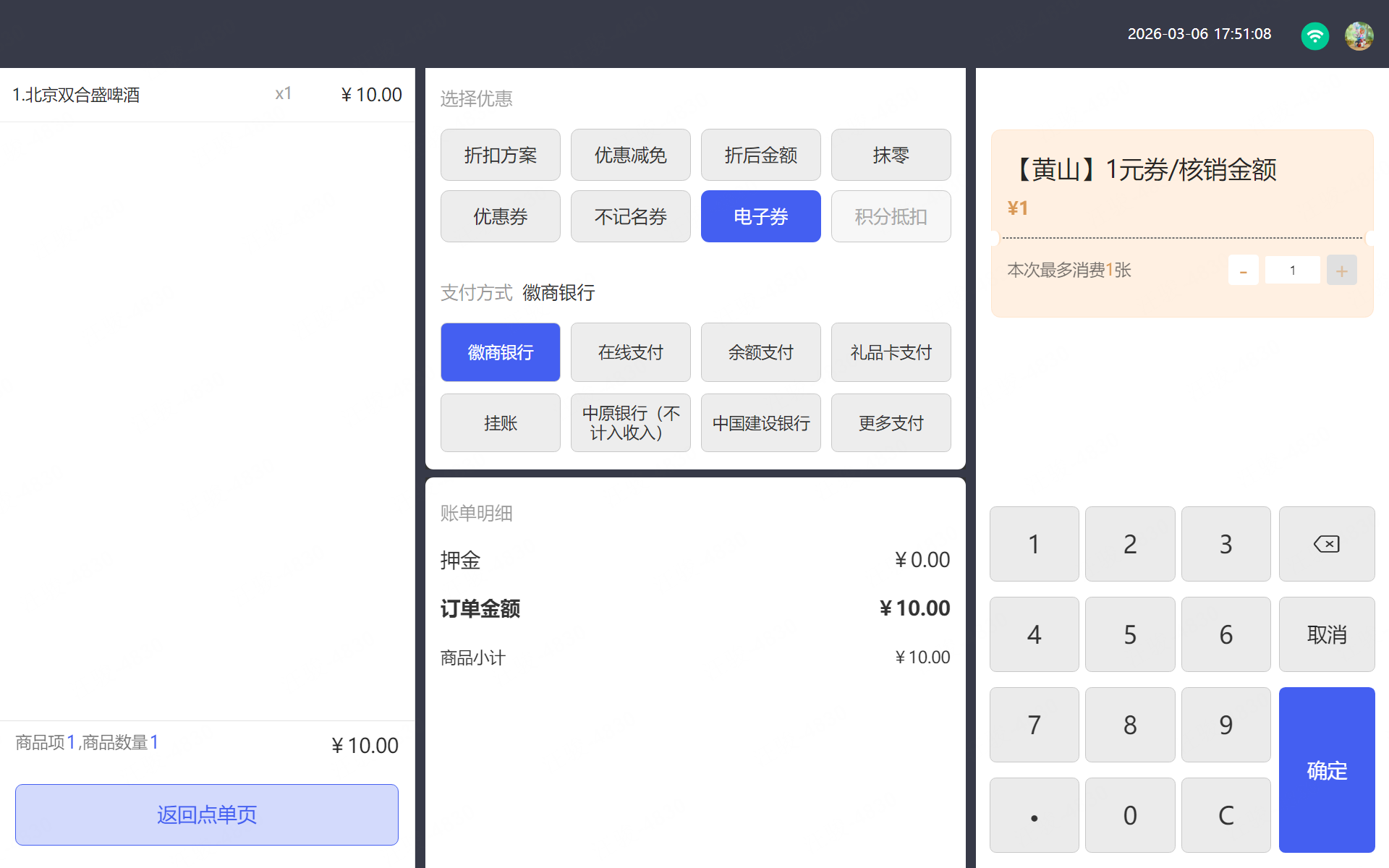Choose 在线支付 payment method
This screenshot has height=868, width=1389.
pyautogui.click(x=630, y=352)
